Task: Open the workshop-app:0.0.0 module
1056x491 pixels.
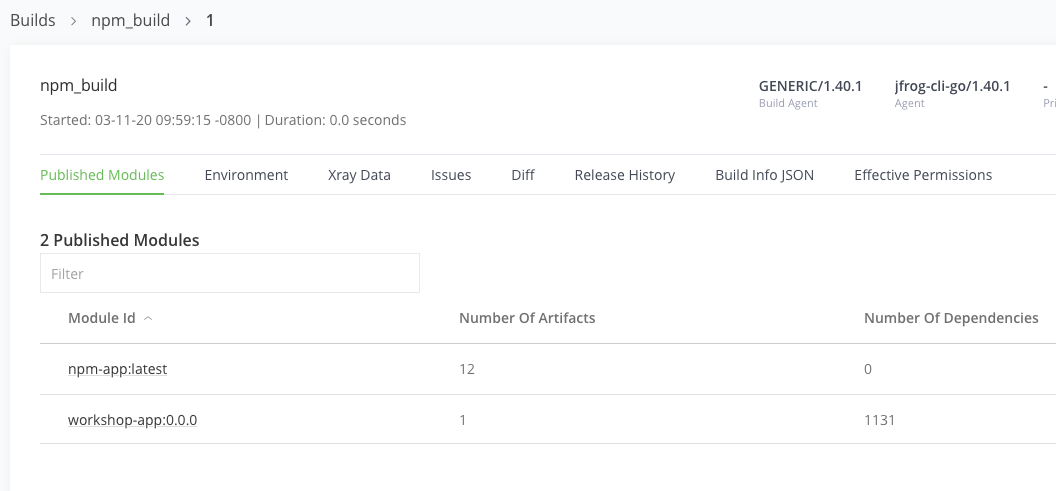Action: pos(133,420)
